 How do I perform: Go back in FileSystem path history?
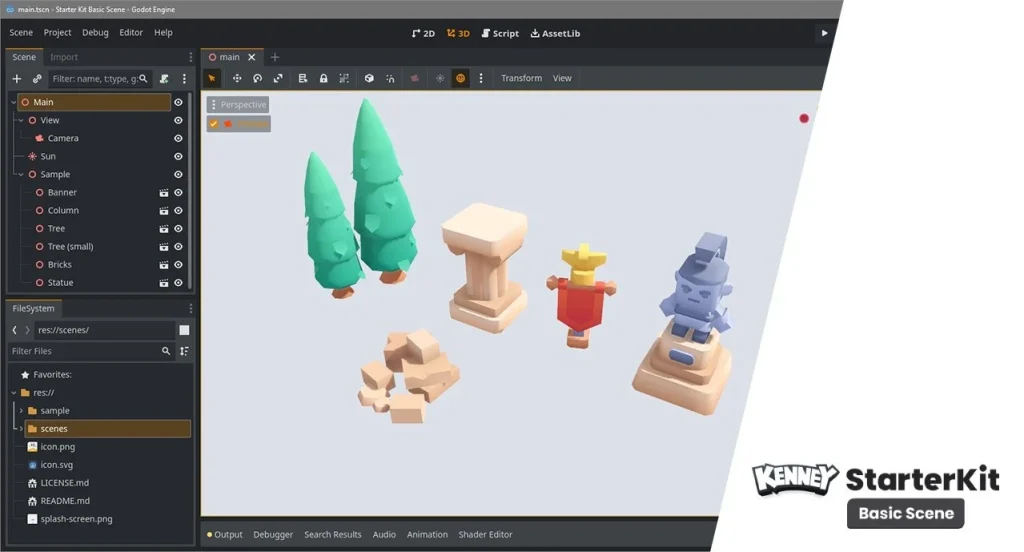(14, 331)
